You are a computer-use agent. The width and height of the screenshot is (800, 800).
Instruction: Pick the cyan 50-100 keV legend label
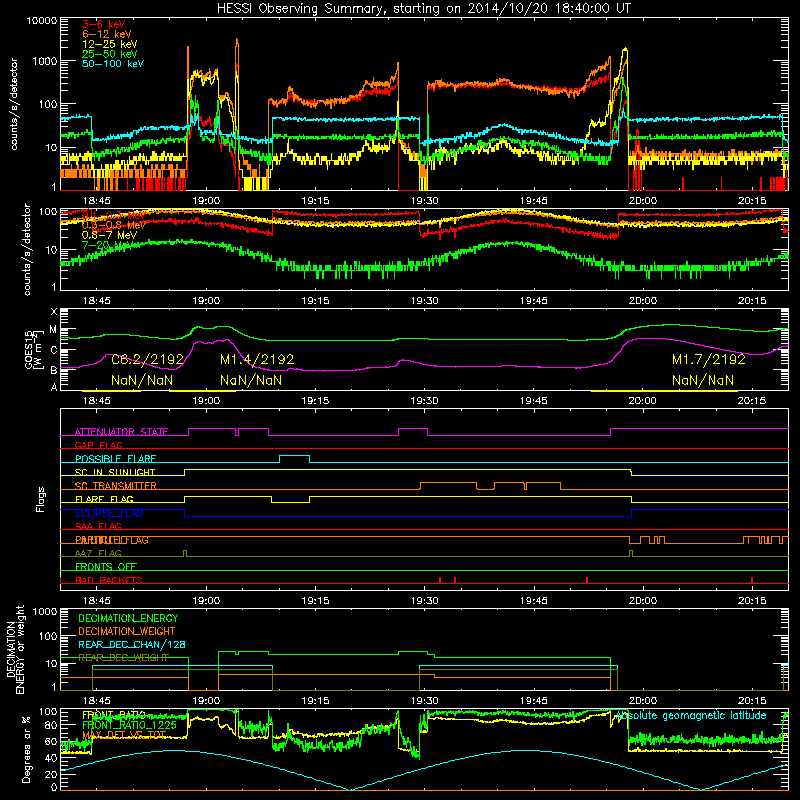tap(113, 64)
